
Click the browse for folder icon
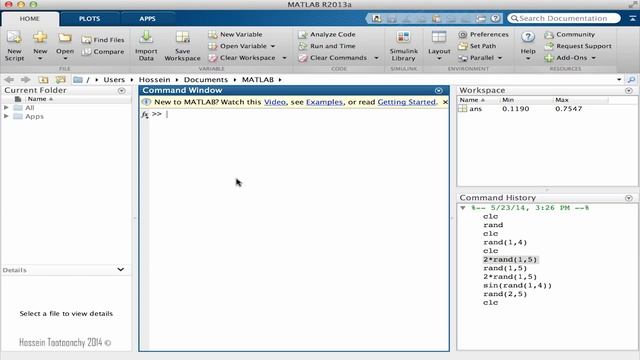coord(60,80)
